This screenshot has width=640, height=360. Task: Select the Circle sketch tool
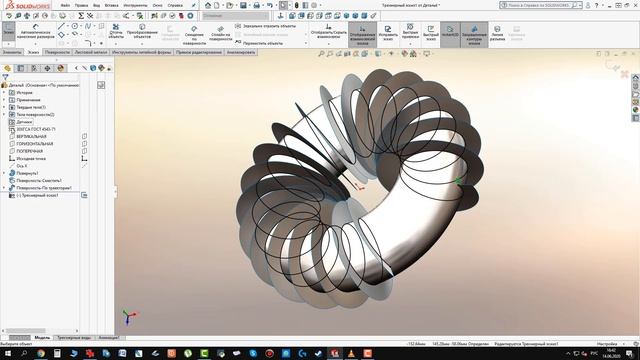[x=75, y=26]
